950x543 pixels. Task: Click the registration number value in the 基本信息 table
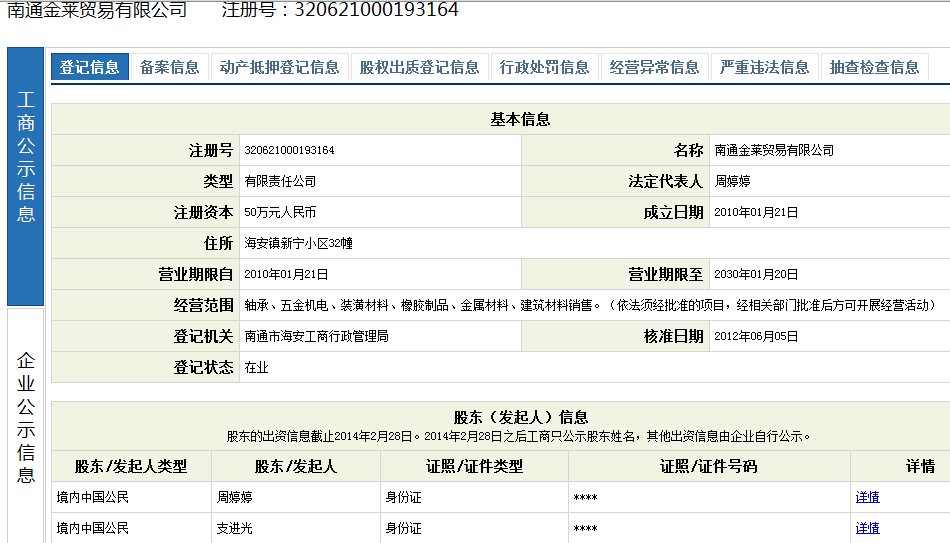(289, 150)
